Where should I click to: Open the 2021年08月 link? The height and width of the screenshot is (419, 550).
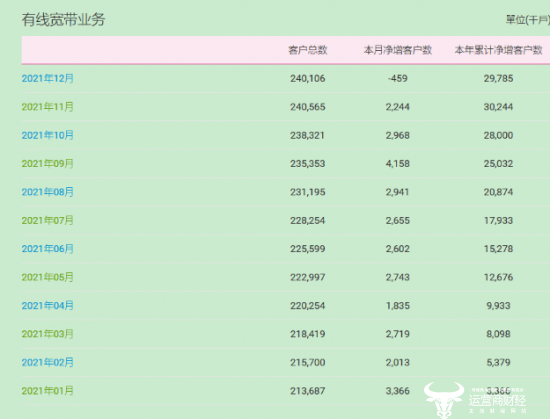click(48, 192)
